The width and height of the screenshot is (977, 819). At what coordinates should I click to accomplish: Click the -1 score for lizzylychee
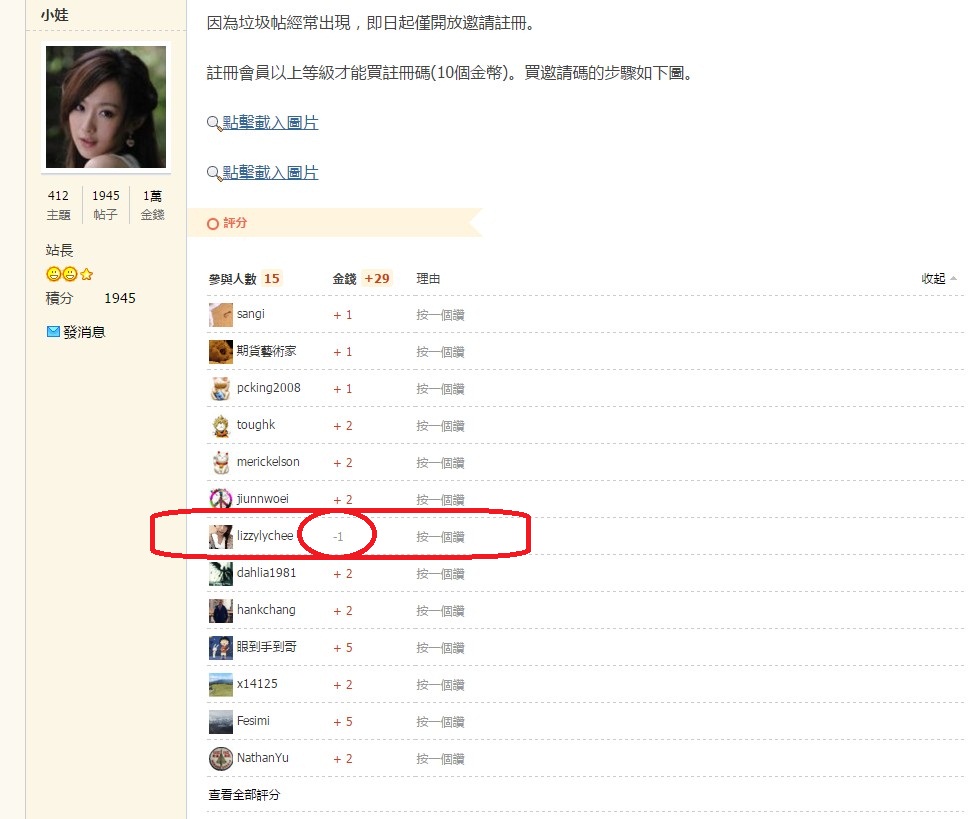click(338, 537)
